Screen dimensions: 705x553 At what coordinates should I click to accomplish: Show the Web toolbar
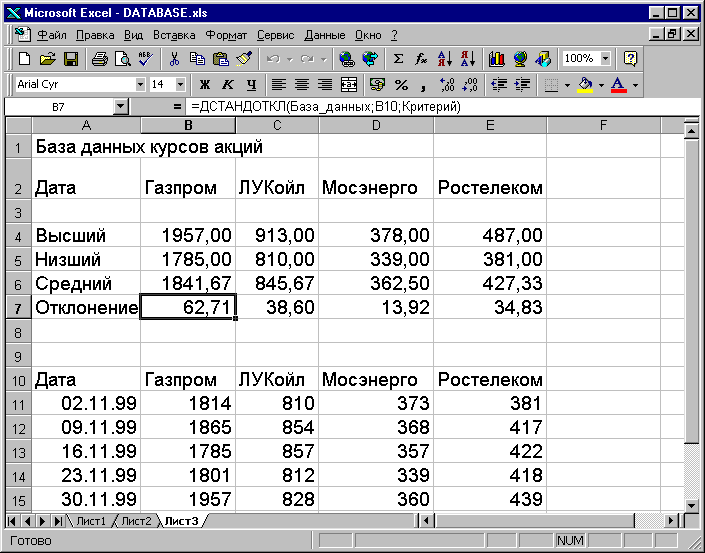pos(370,59)
